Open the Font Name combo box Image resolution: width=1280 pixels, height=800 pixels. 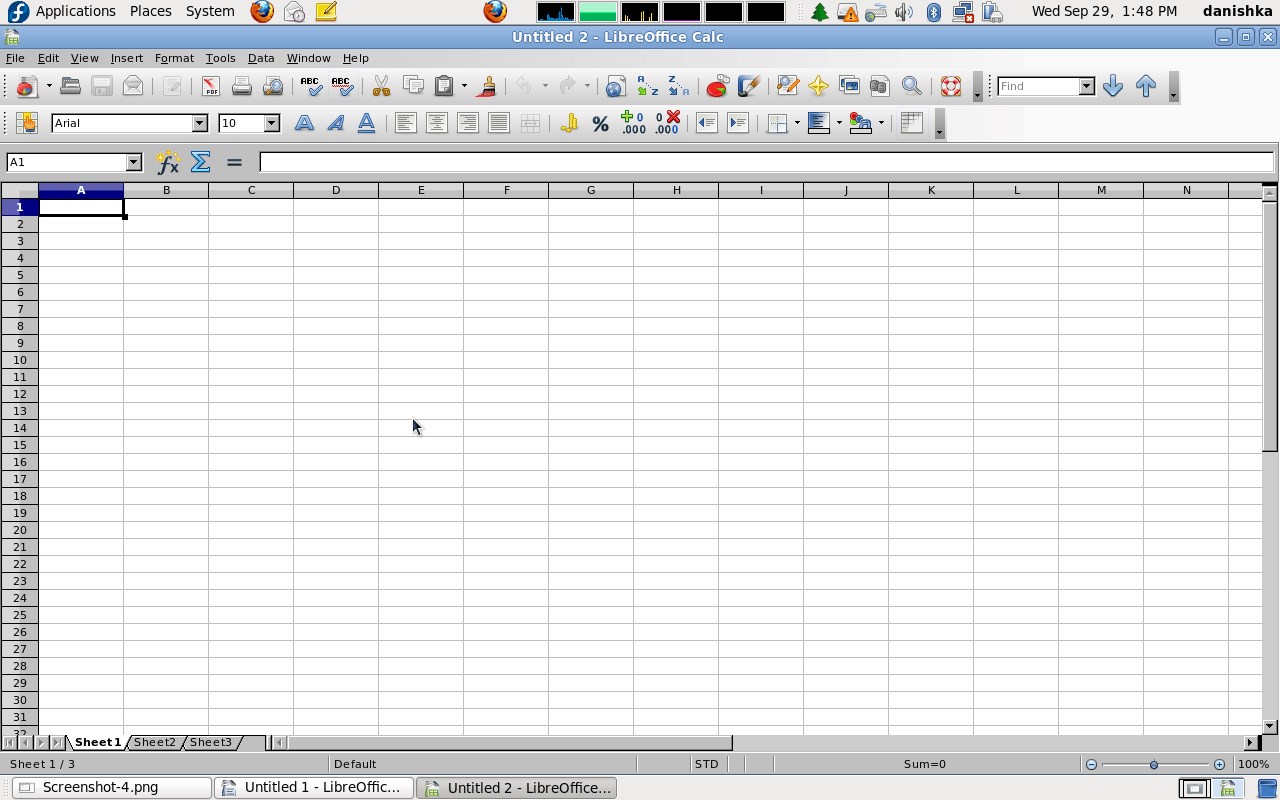tap(129, 123)
